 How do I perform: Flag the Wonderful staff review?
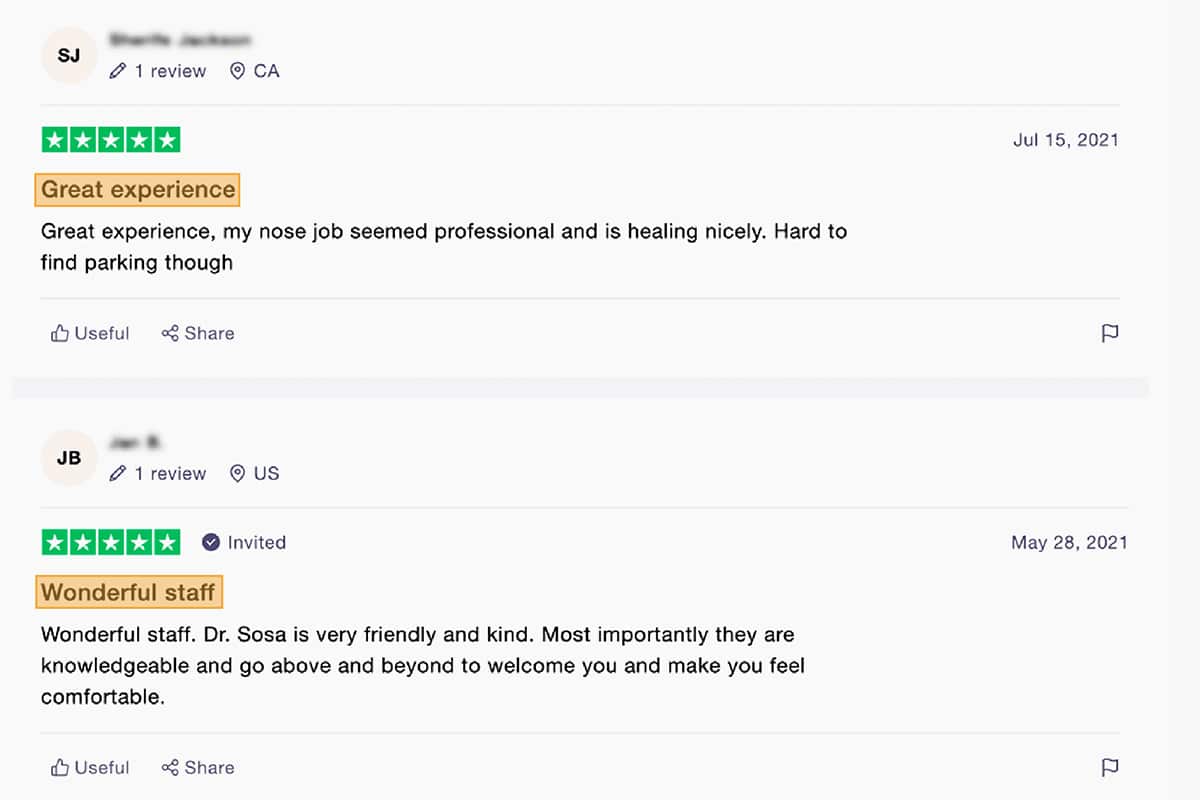point(1109,768)
